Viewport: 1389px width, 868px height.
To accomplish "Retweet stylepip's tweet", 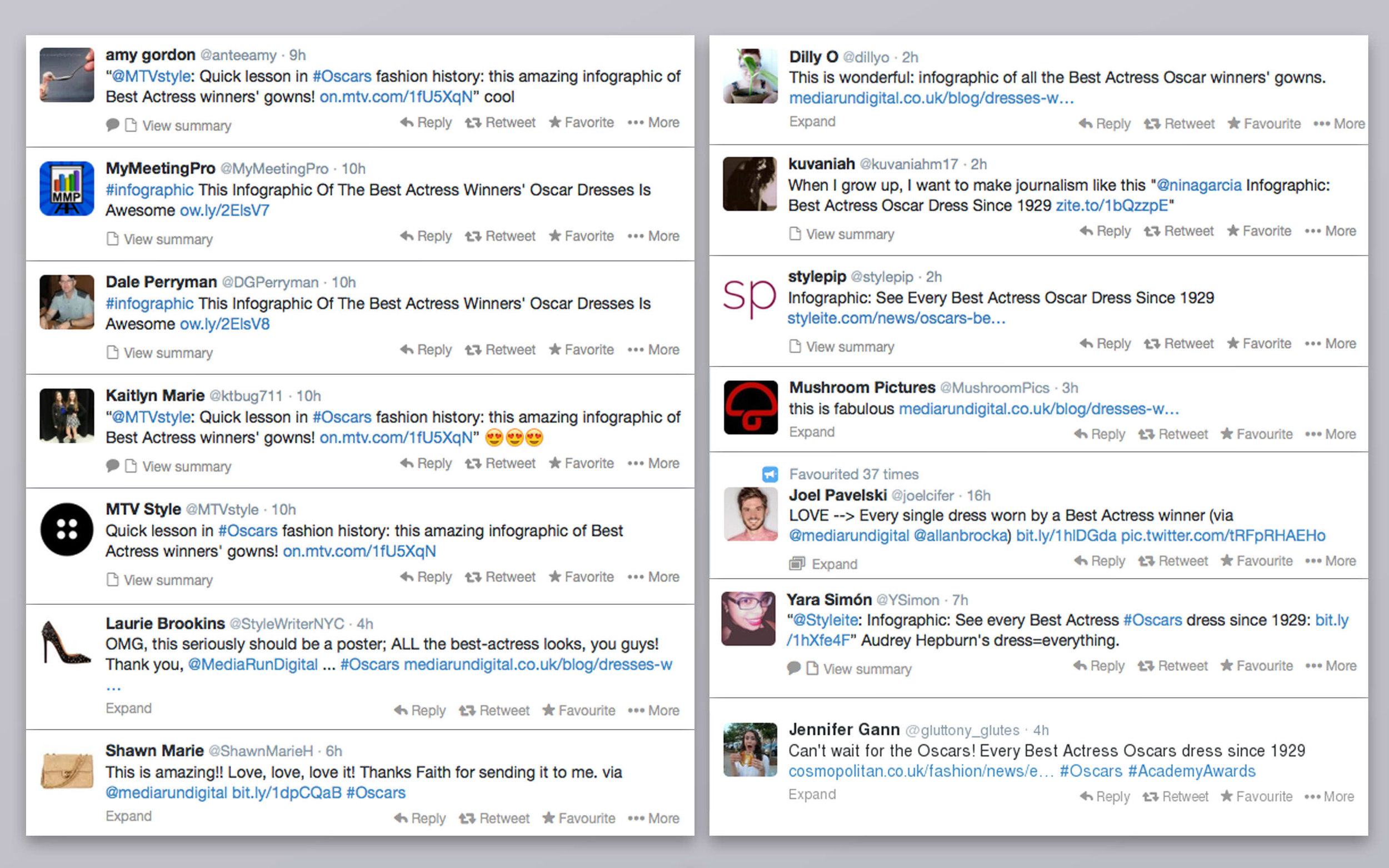I will pos(1178,343).
